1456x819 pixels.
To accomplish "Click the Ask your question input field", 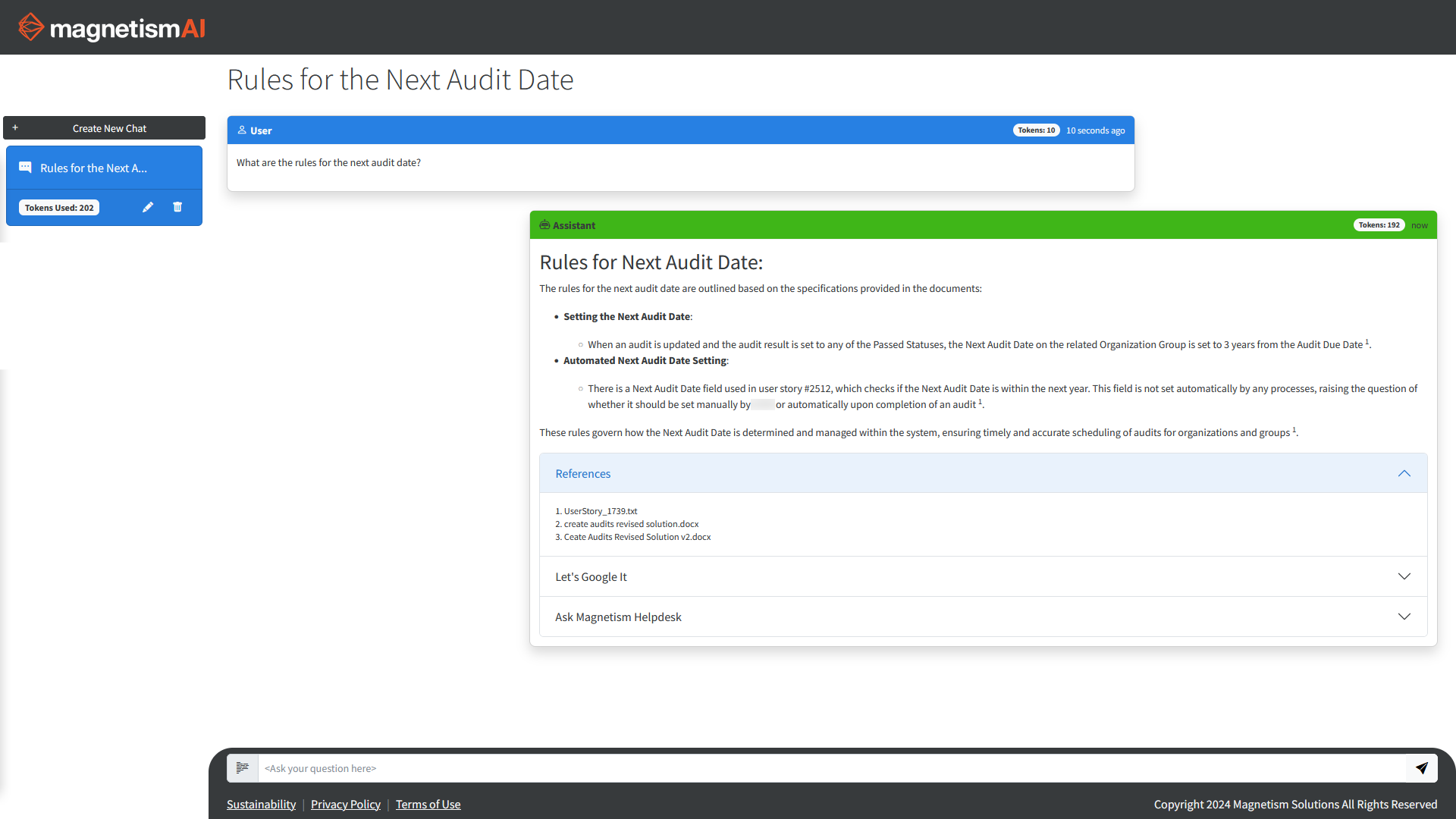I will click(x=832, y=768).
